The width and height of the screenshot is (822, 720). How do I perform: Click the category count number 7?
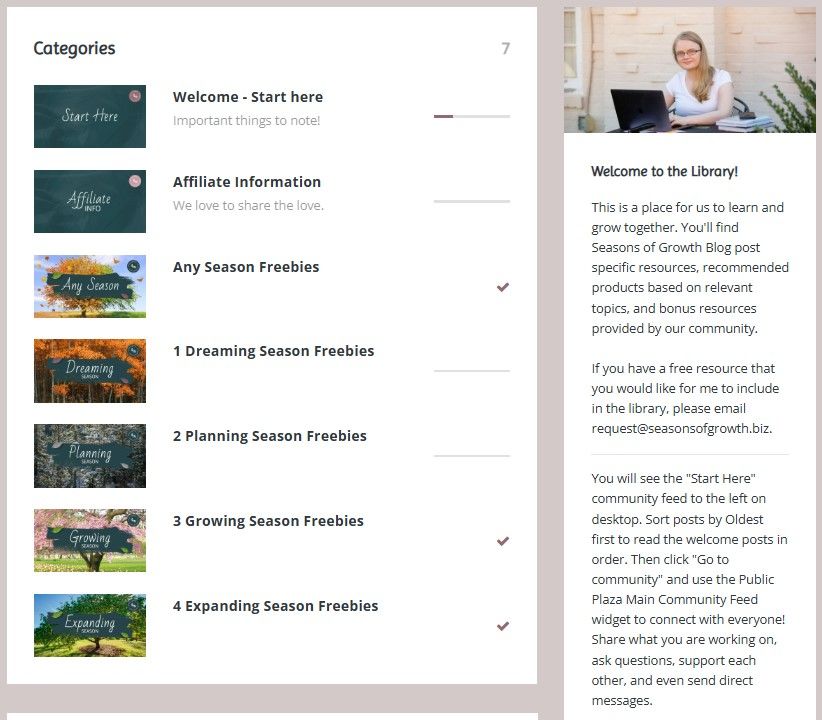pyautogui.click(x=505, y=49)
